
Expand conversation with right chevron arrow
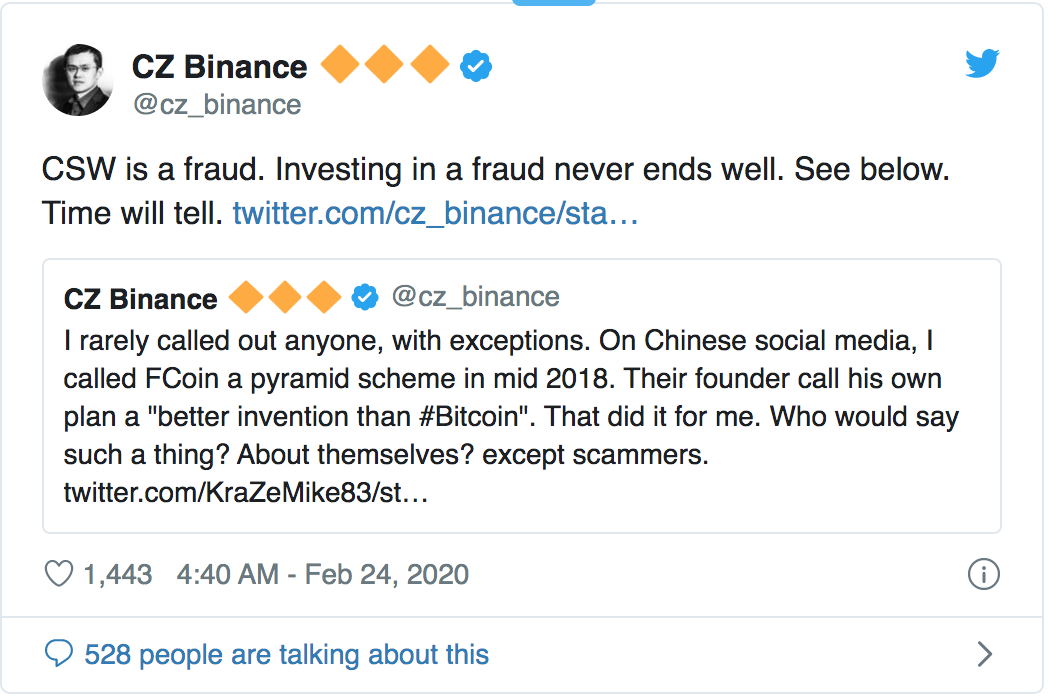984,654
